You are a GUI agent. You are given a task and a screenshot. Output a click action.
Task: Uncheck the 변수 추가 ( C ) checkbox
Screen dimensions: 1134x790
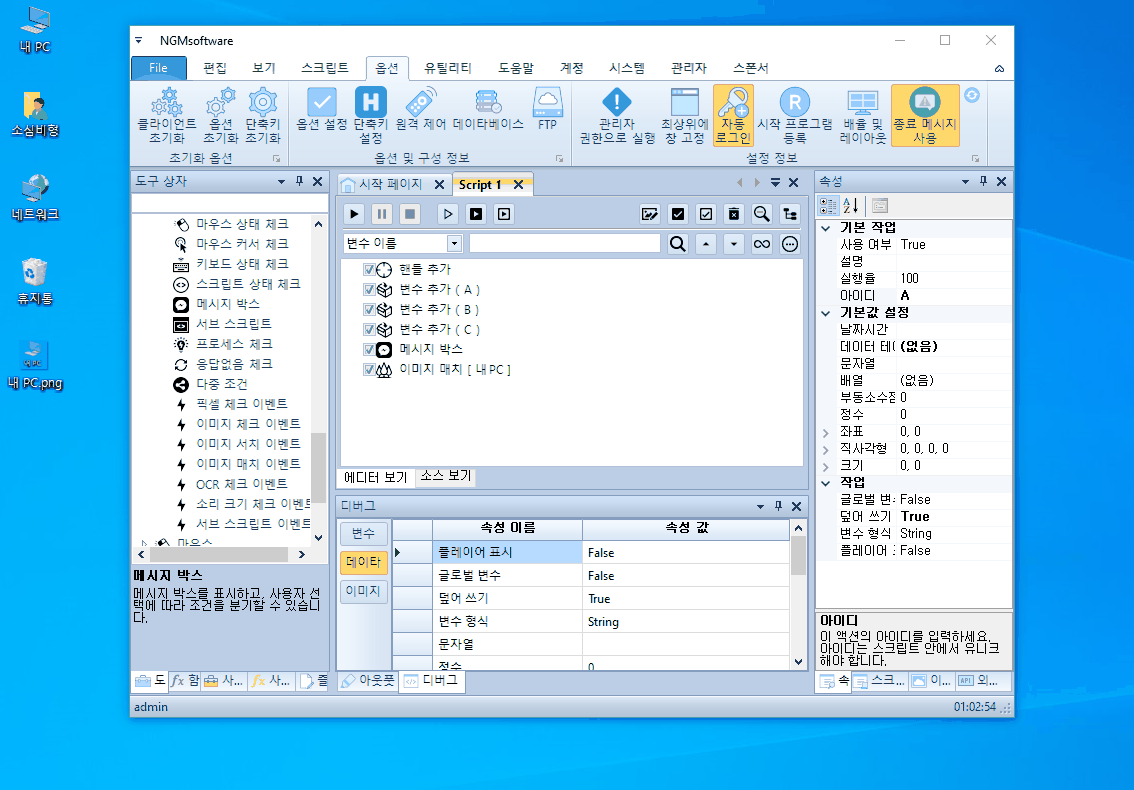click(x=369, y=329)
